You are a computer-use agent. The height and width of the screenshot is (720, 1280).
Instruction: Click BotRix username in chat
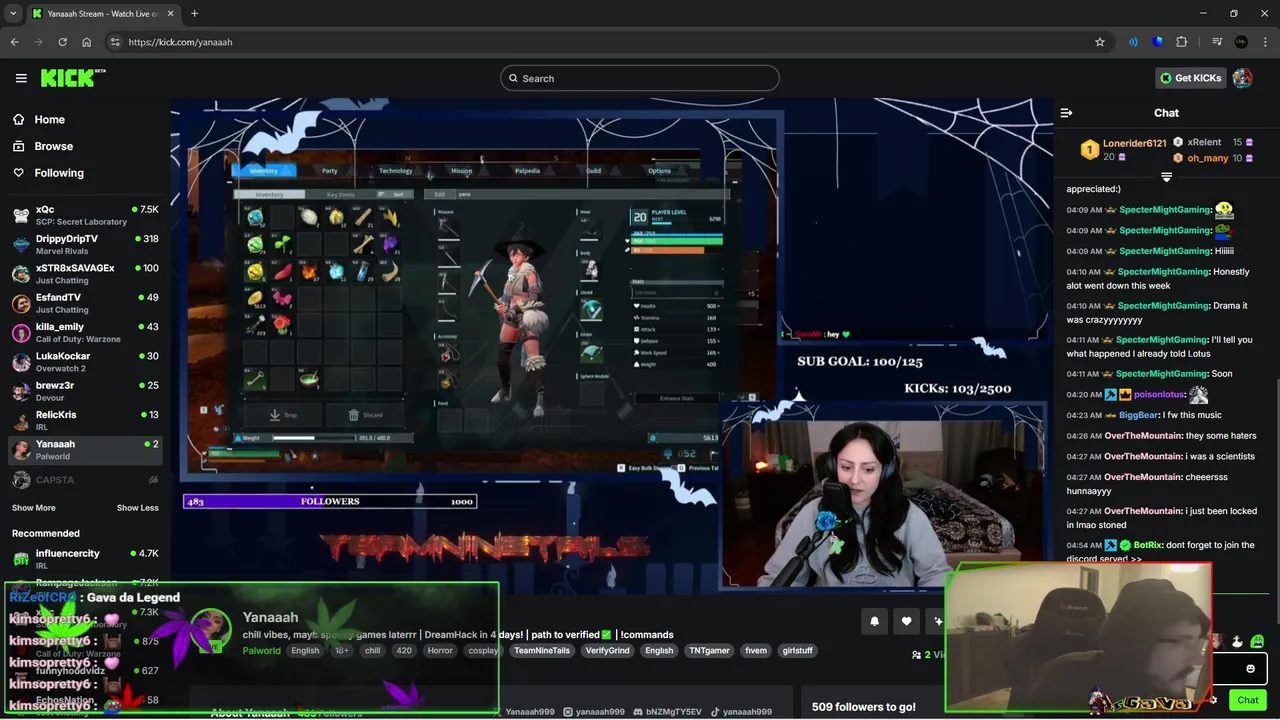click(1148, 545)
